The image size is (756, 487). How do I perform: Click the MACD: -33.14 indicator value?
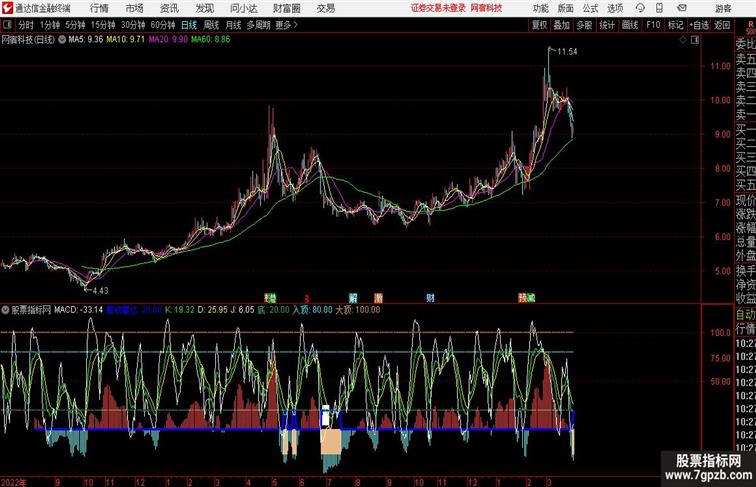click(79, 310)
